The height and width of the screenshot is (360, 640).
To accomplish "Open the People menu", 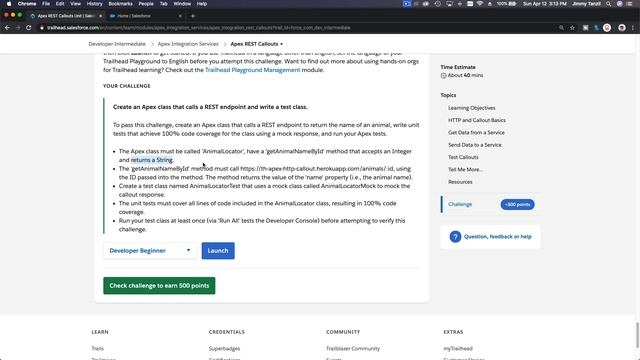I will (146, 4).
